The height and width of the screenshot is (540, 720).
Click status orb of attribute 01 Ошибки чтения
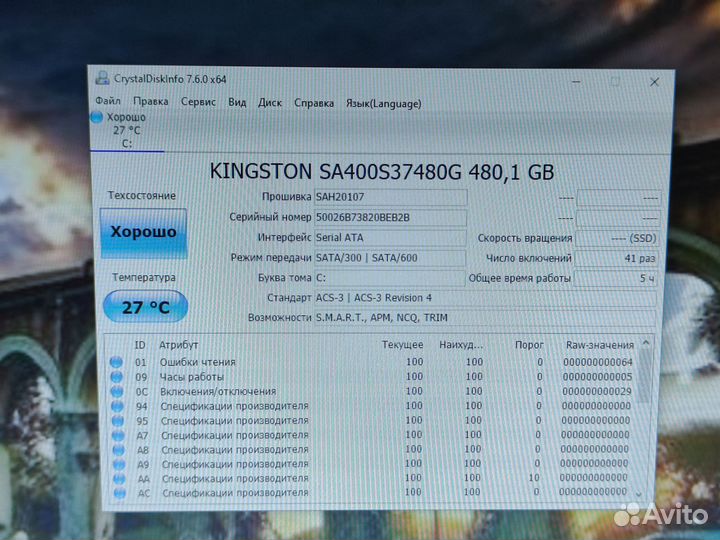point(116,362)
